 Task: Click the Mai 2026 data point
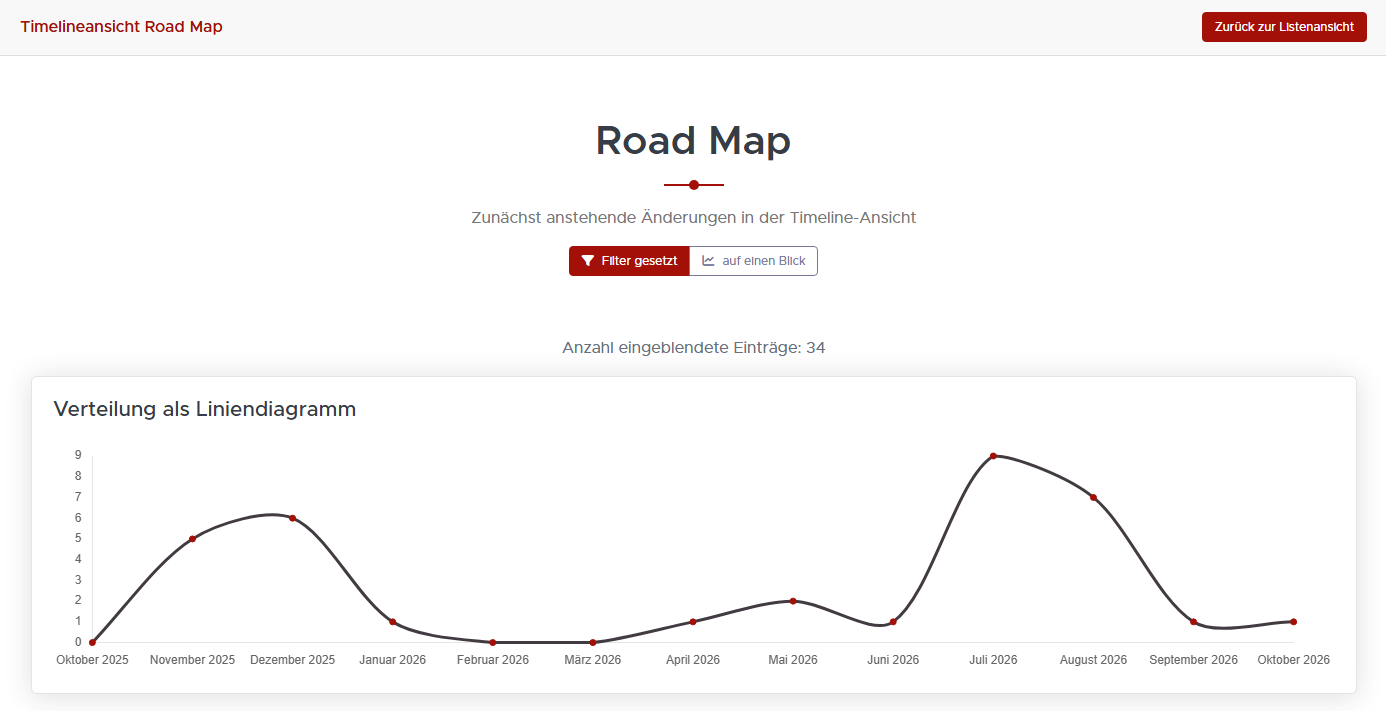[x=793, y=601]
